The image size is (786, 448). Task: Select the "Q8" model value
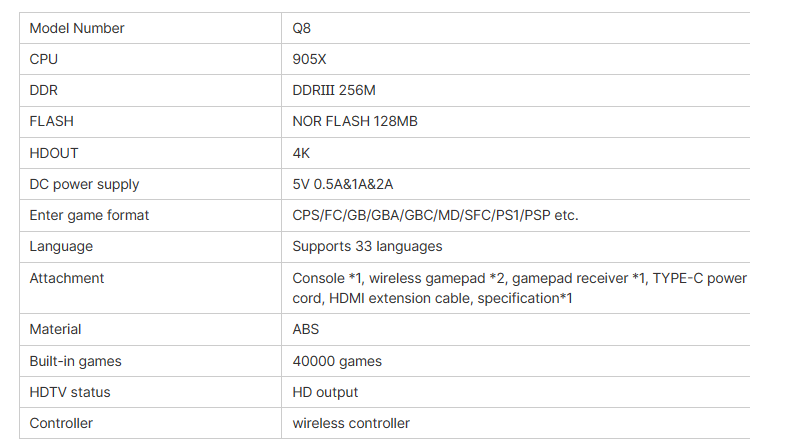pos(302,28)
